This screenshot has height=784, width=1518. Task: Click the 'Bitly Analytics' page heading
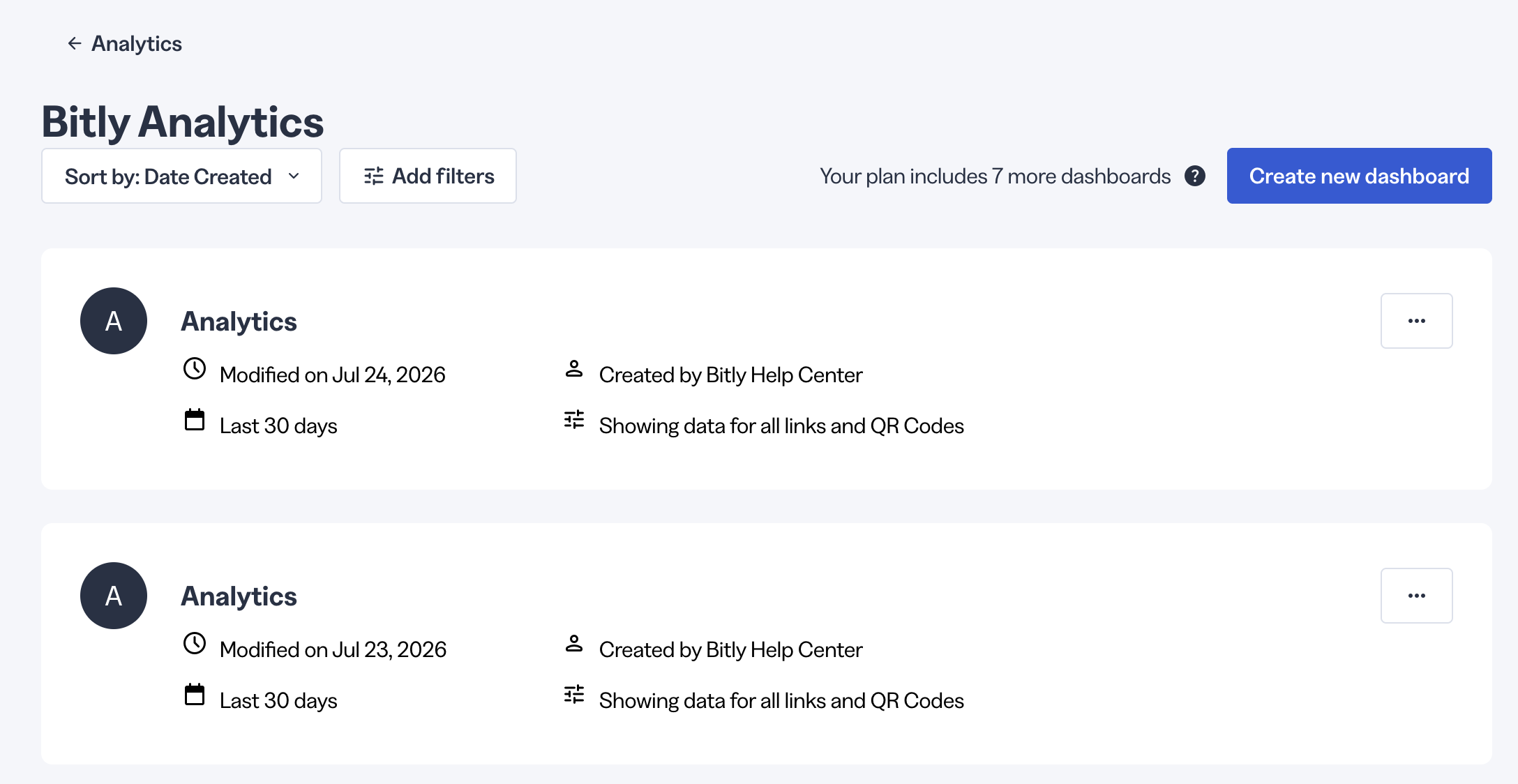[183, 122]
